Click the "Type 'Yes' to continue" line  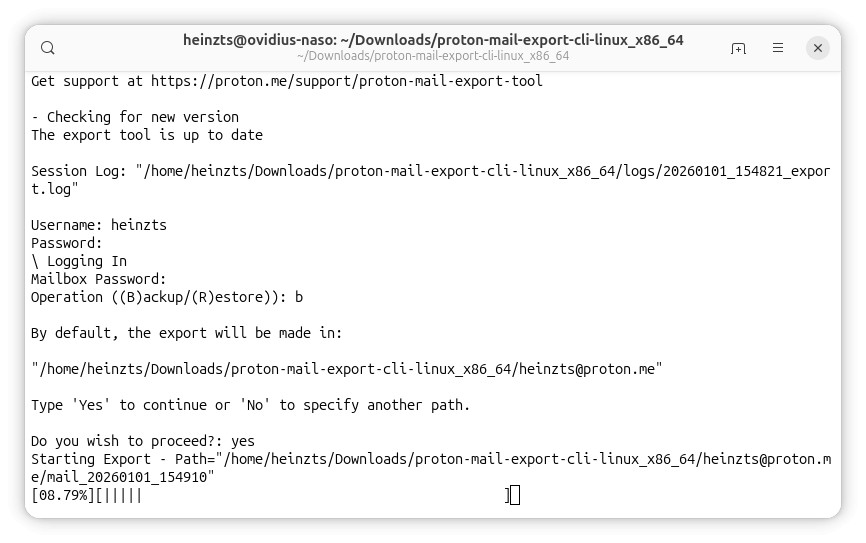pos(250,405)
